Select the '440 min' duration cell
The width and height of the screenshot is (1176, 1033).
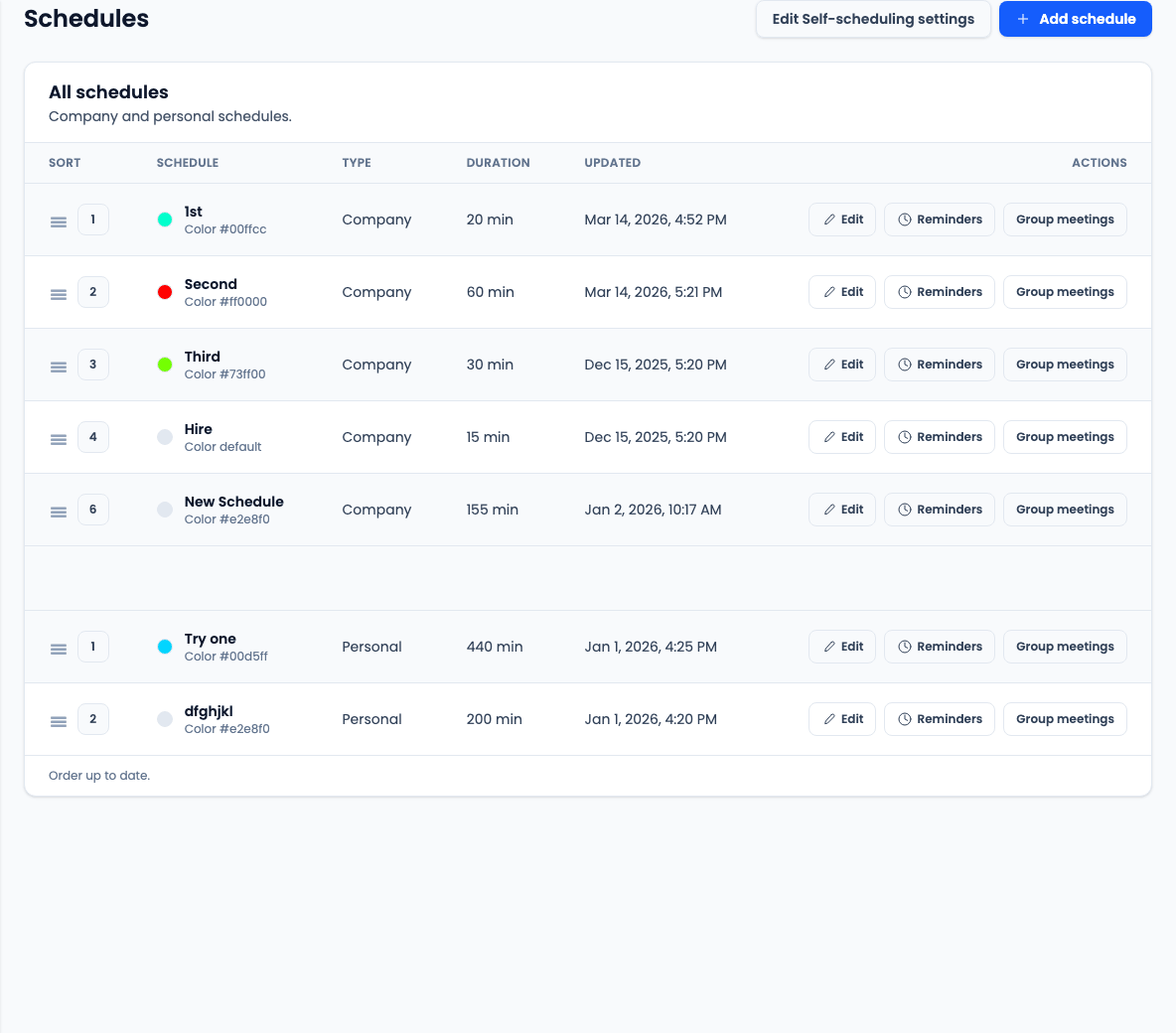point(495,647)
